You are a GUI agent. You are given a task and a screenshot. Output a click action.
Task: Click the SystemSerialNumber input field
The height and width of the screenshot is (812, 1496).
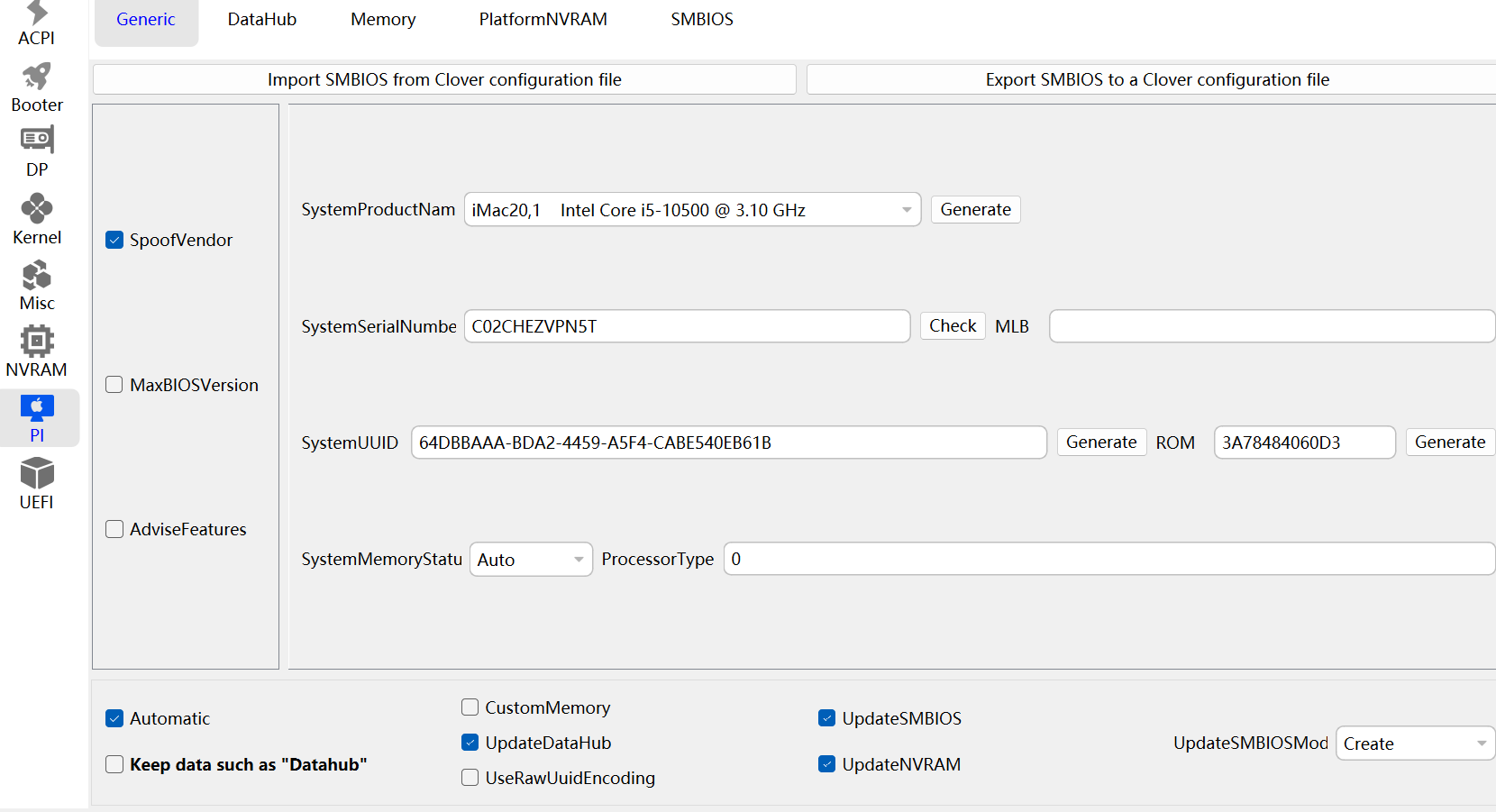(x=687, y=326)
